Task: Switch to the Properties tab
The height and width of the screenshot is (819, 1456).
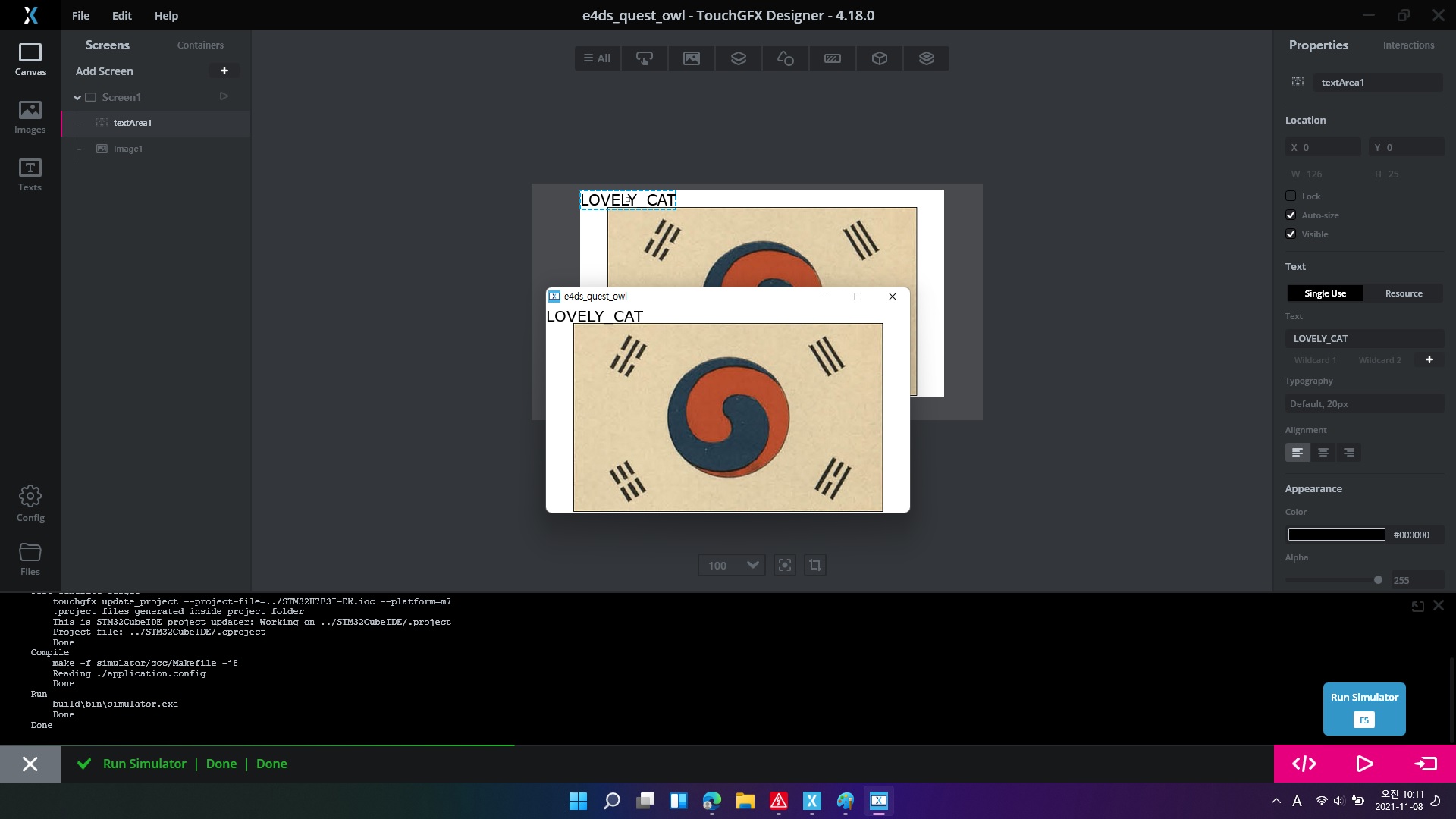Action: pos(1318,45)
